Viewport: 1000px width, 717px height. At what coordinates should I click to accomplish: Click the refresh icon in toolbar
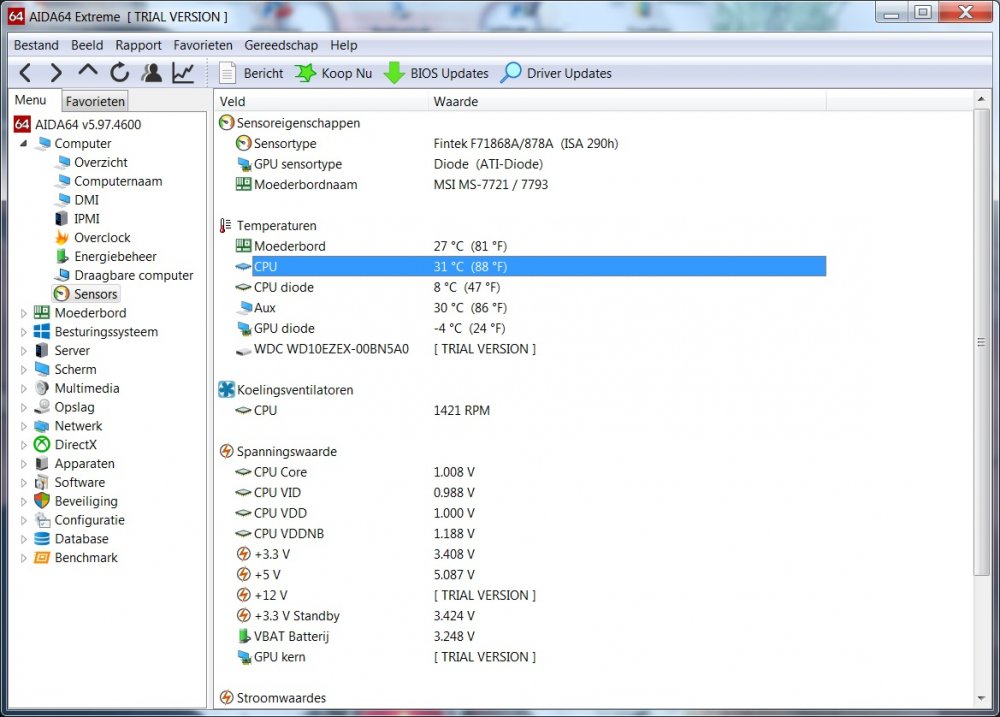coord(120,73)
